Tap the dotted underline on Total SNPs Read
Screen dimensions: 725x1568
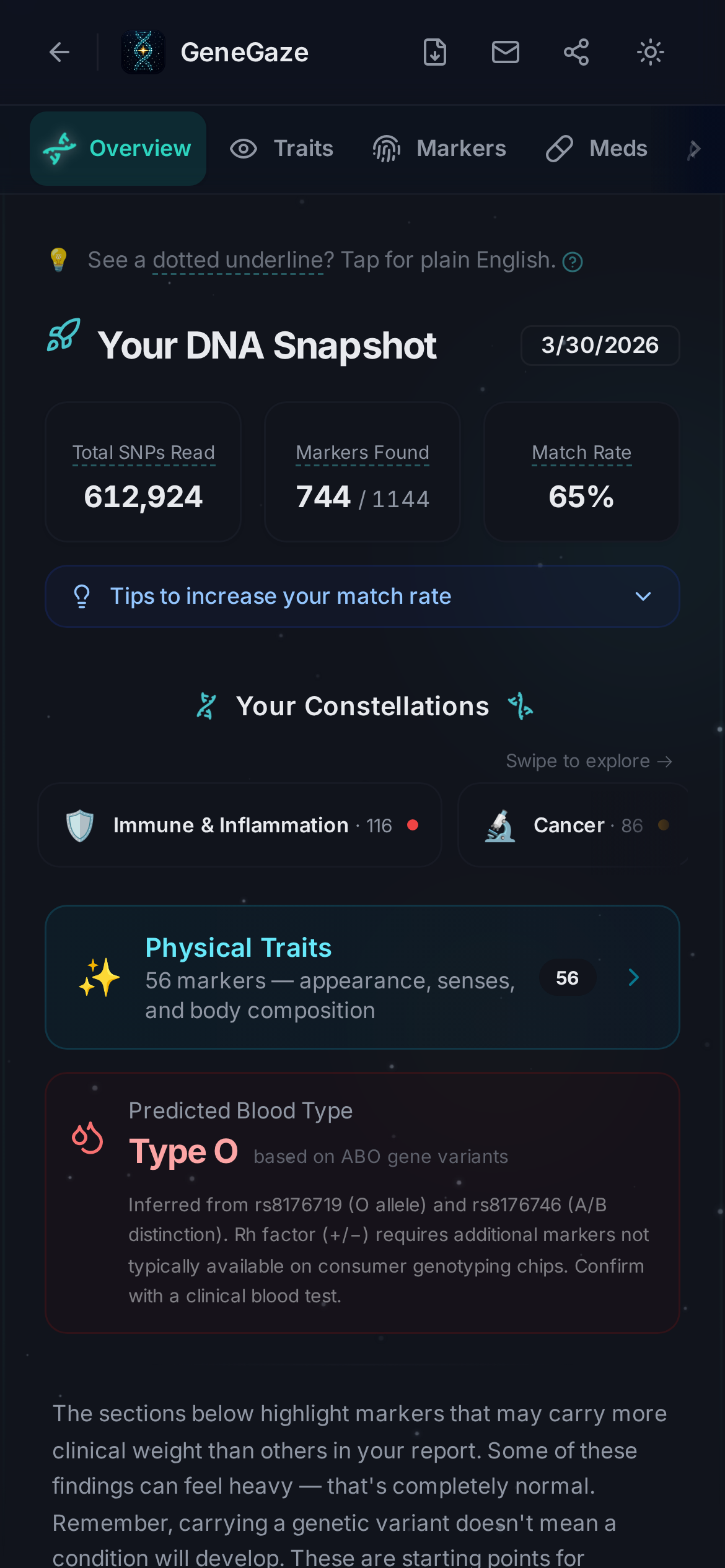(143, 453)
